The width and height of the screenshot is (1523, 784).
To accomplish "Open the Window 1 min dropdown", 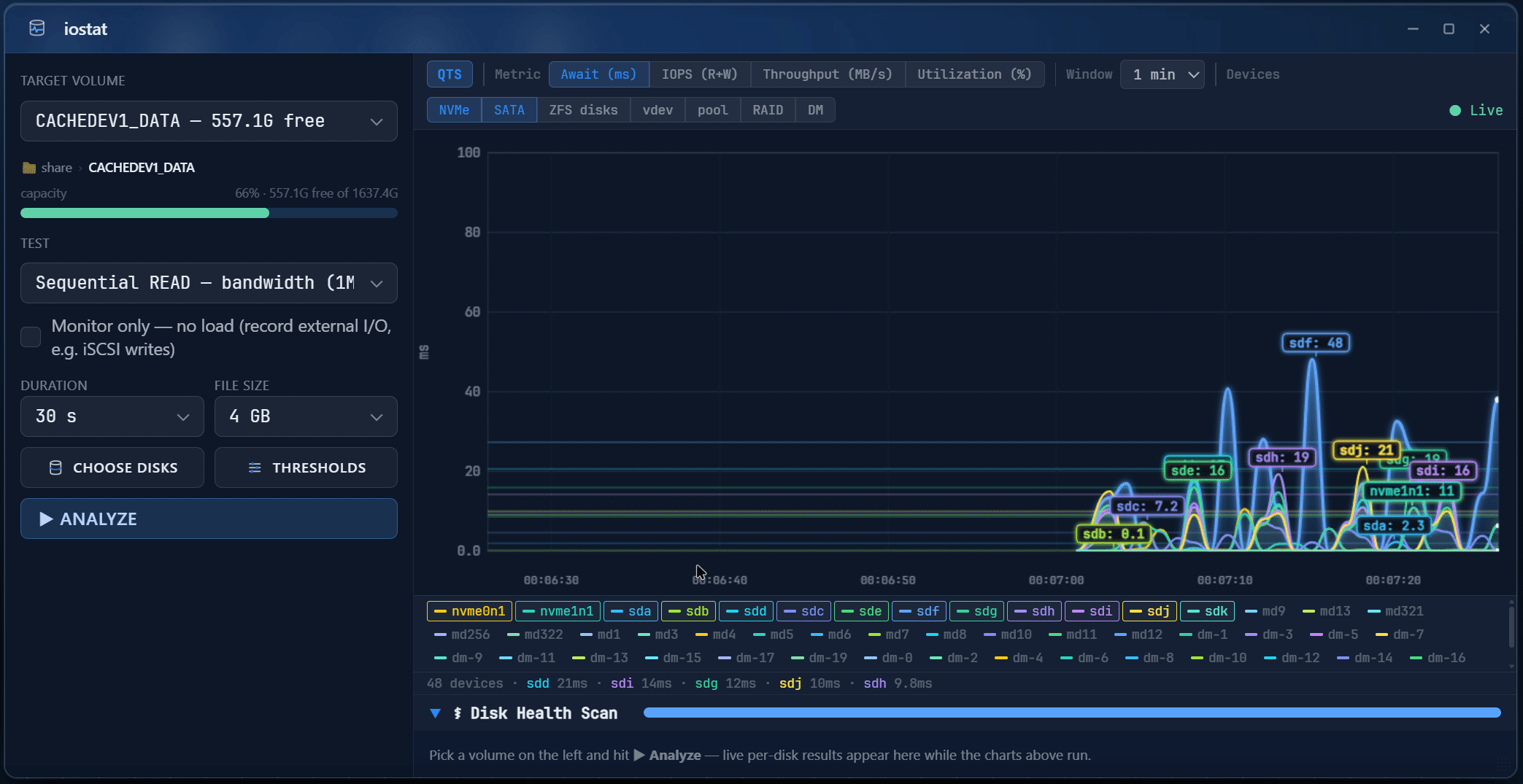I will tap(1163, 74).
